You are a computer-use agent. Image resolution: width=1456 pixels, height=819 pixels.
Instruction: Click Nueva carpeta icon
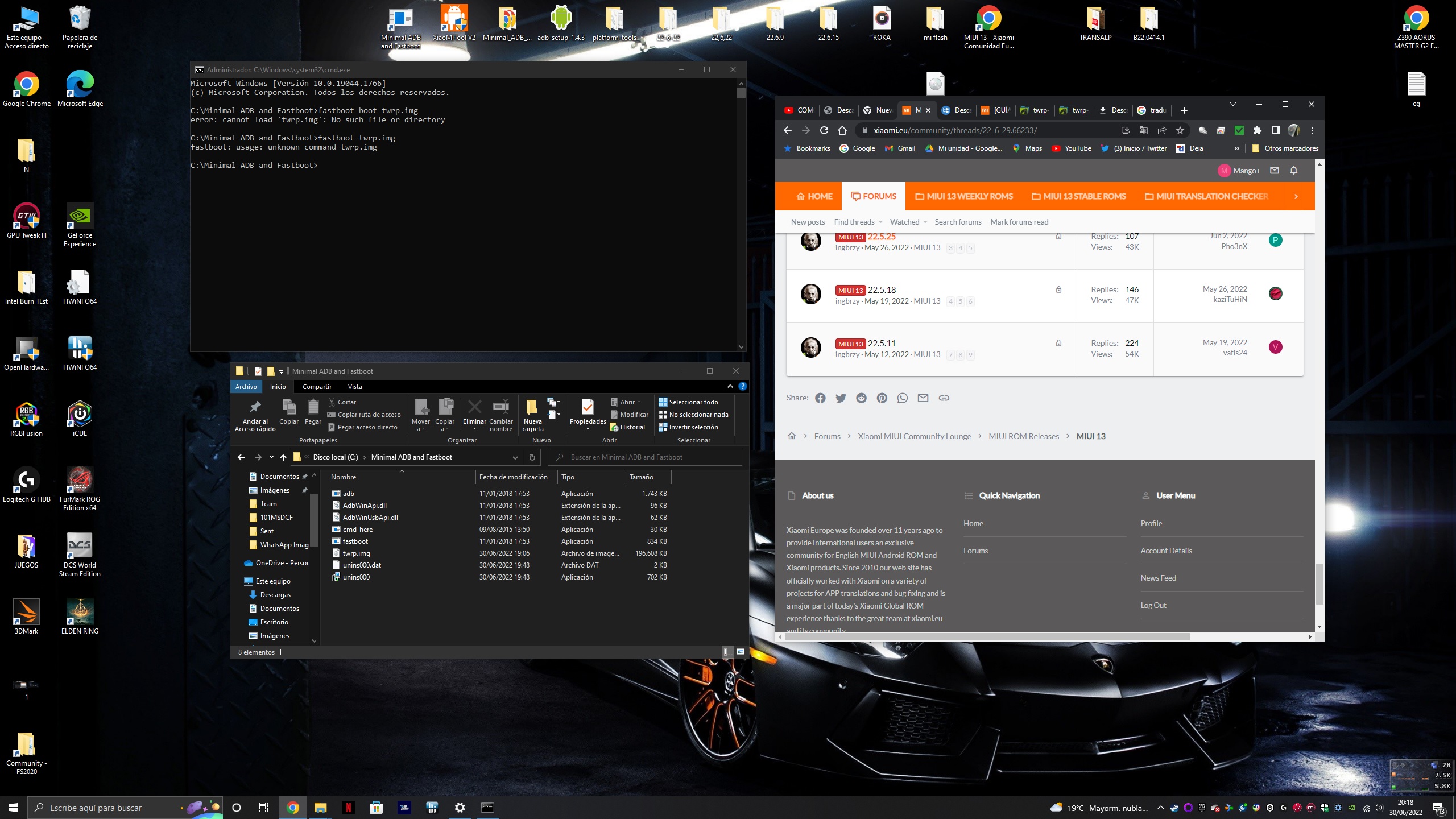(532, 407)
